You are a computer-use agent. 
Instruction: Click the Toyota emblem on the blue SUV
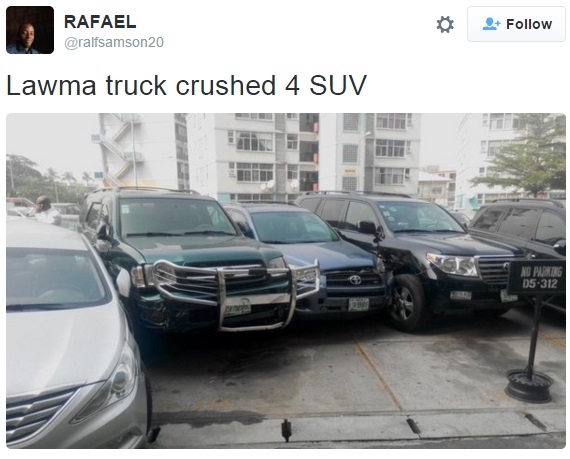(x=355, y=280)
